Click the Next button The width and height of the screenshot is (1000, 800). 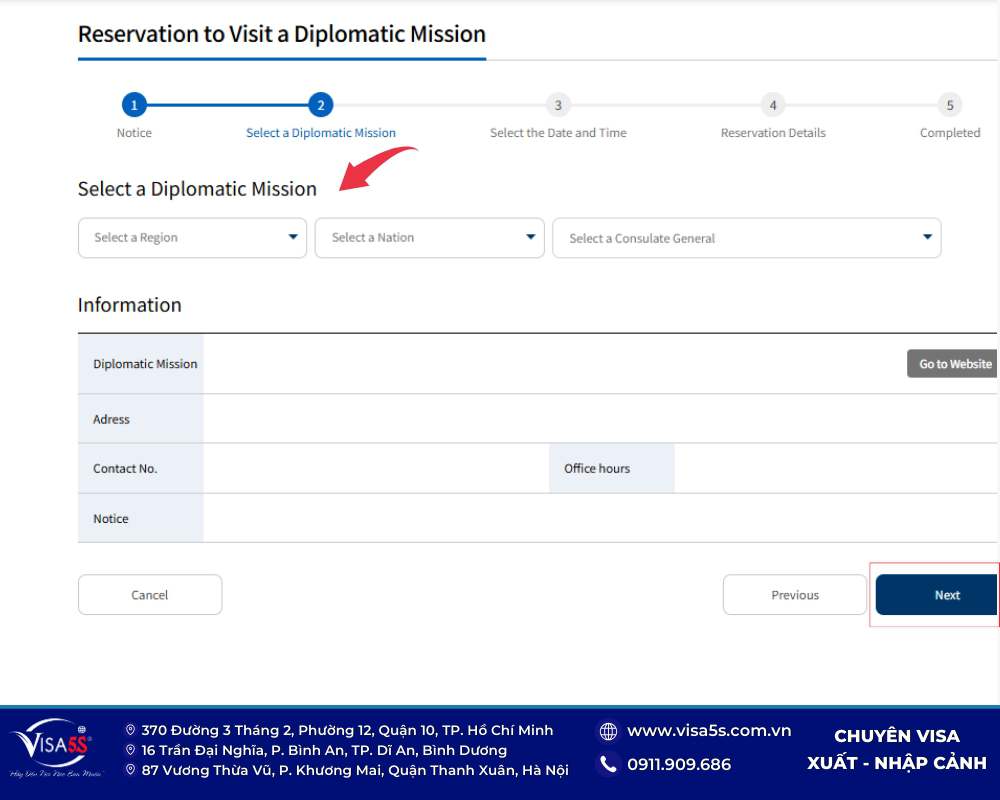click(948, 594)
